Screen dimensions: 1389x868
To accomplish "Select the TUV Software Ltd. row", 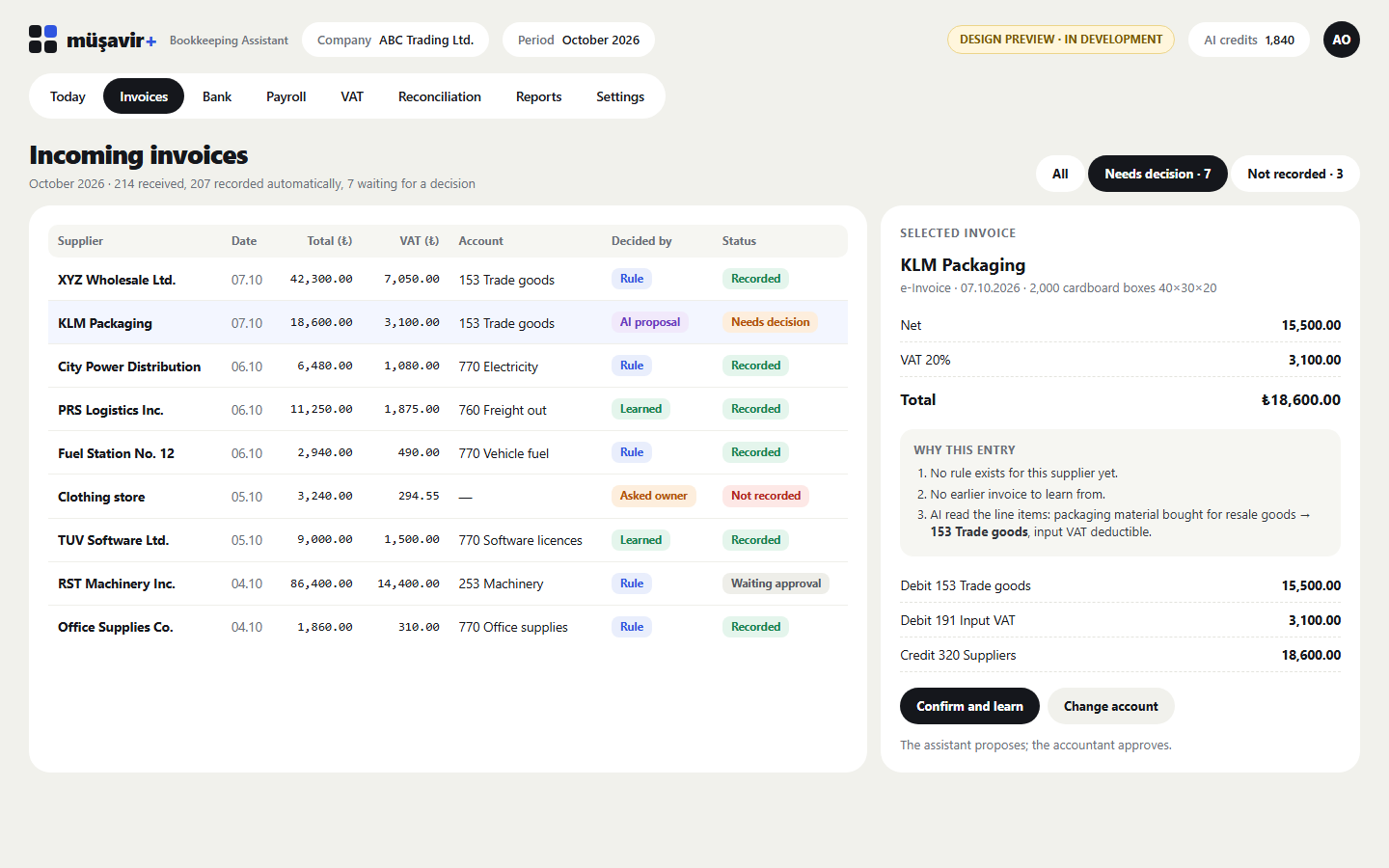I will click(x=448, y=540).
